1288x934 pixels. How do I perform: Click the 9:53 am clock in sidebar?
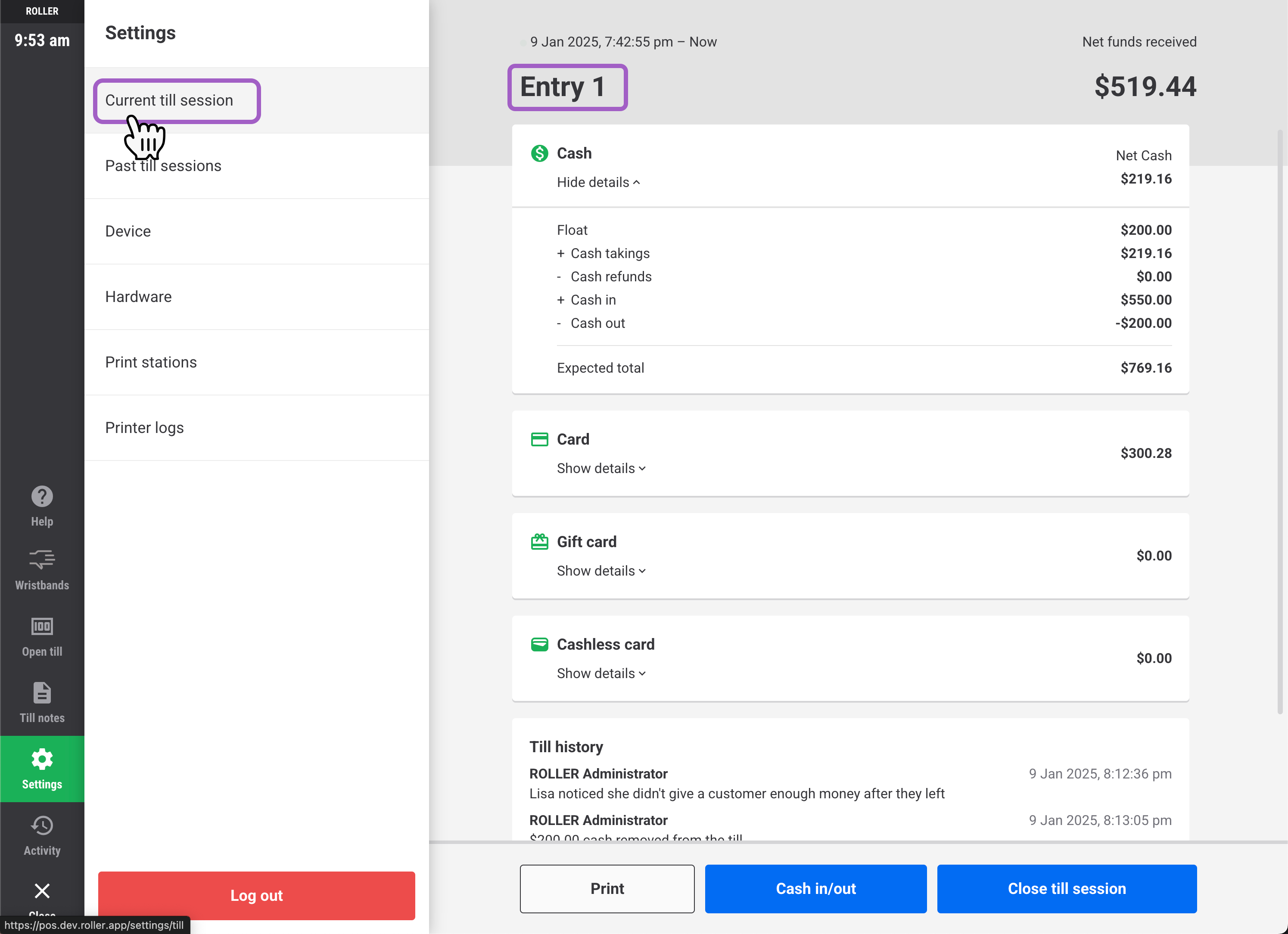(x=42, y=40)
